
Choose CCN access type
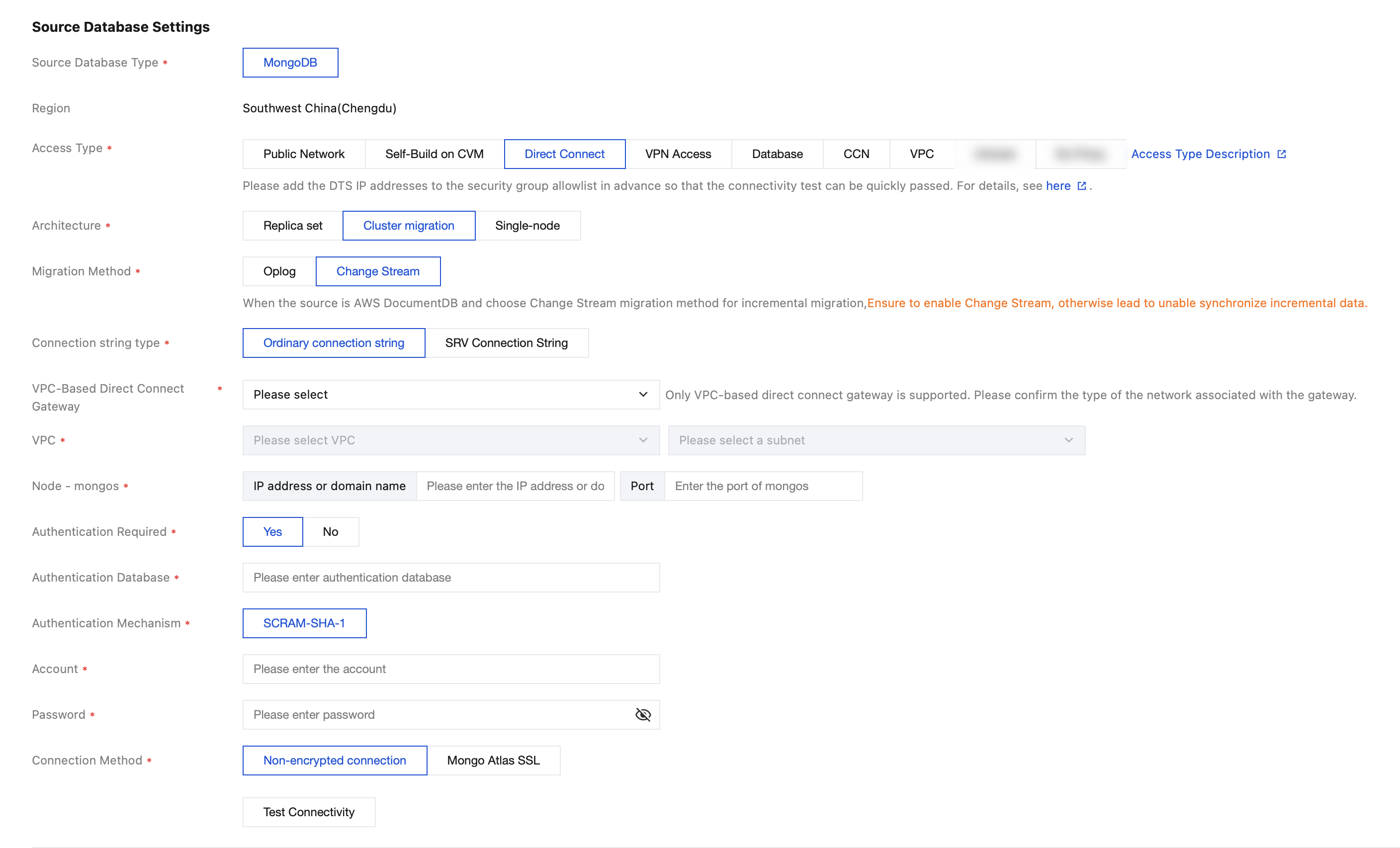[x=856, y=154]
